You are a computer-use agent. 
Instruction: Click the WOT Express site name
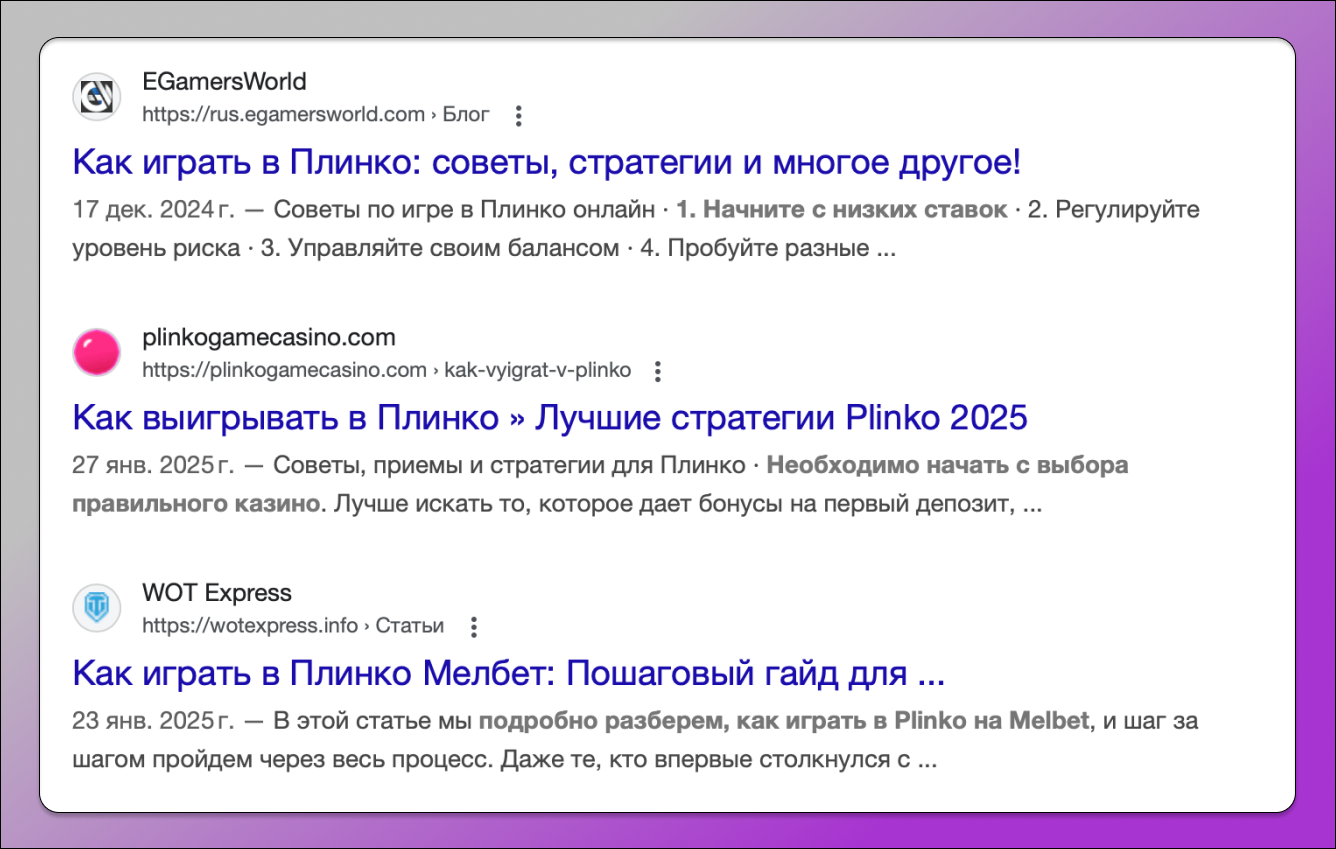click(x=217, y=593)
